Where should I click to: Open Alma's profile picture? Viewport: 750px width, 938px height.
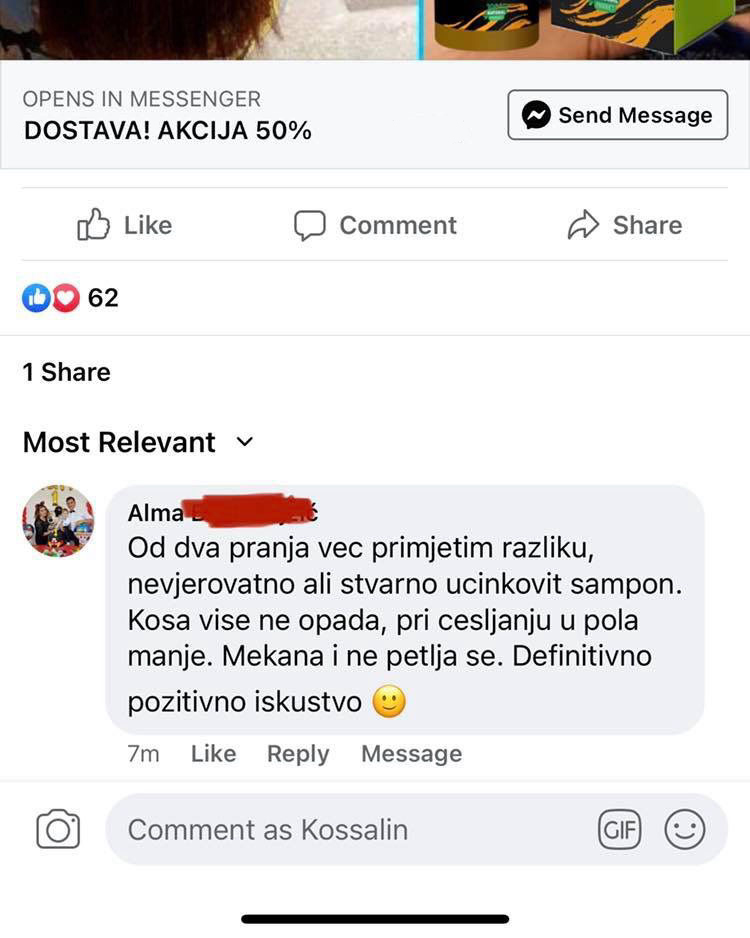pos(58,521)
